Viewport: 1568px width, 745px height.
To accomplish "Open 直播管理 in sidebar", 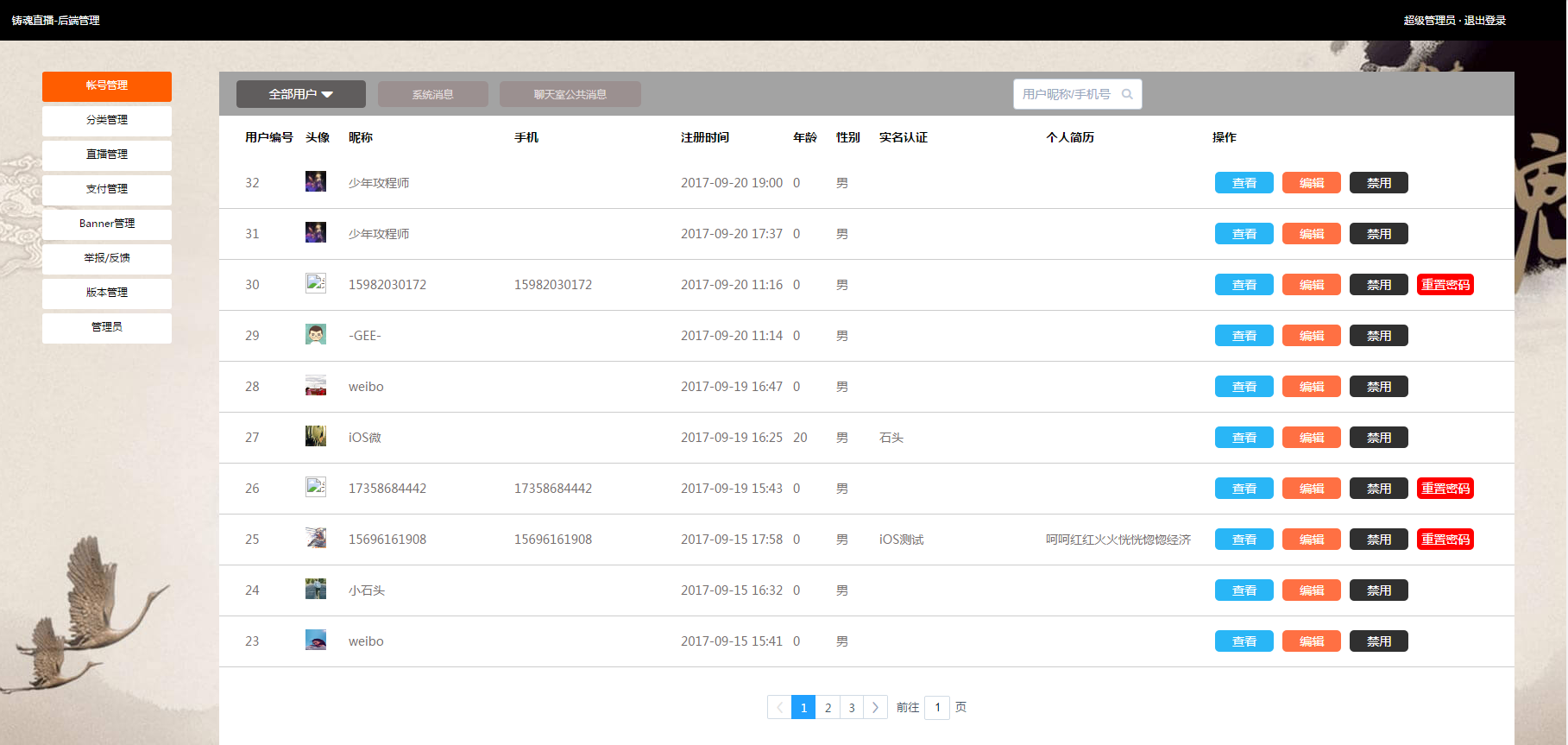I will [x=107, y=155].
